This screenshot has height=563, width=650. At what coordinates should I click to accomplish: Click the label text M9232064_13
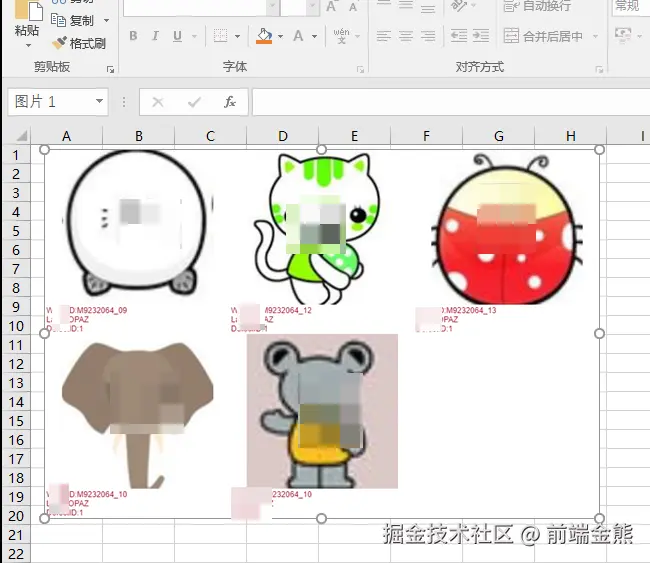tap(470, 310)
